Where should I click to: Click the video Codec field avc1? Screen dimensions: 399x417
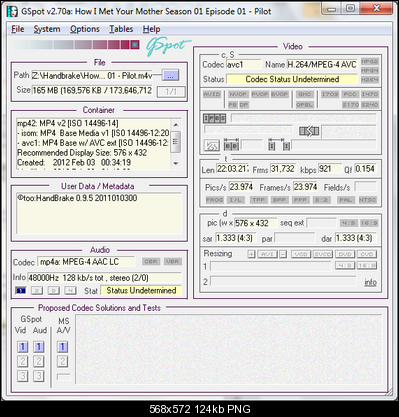pyautogui.click(x=244, y=65)
